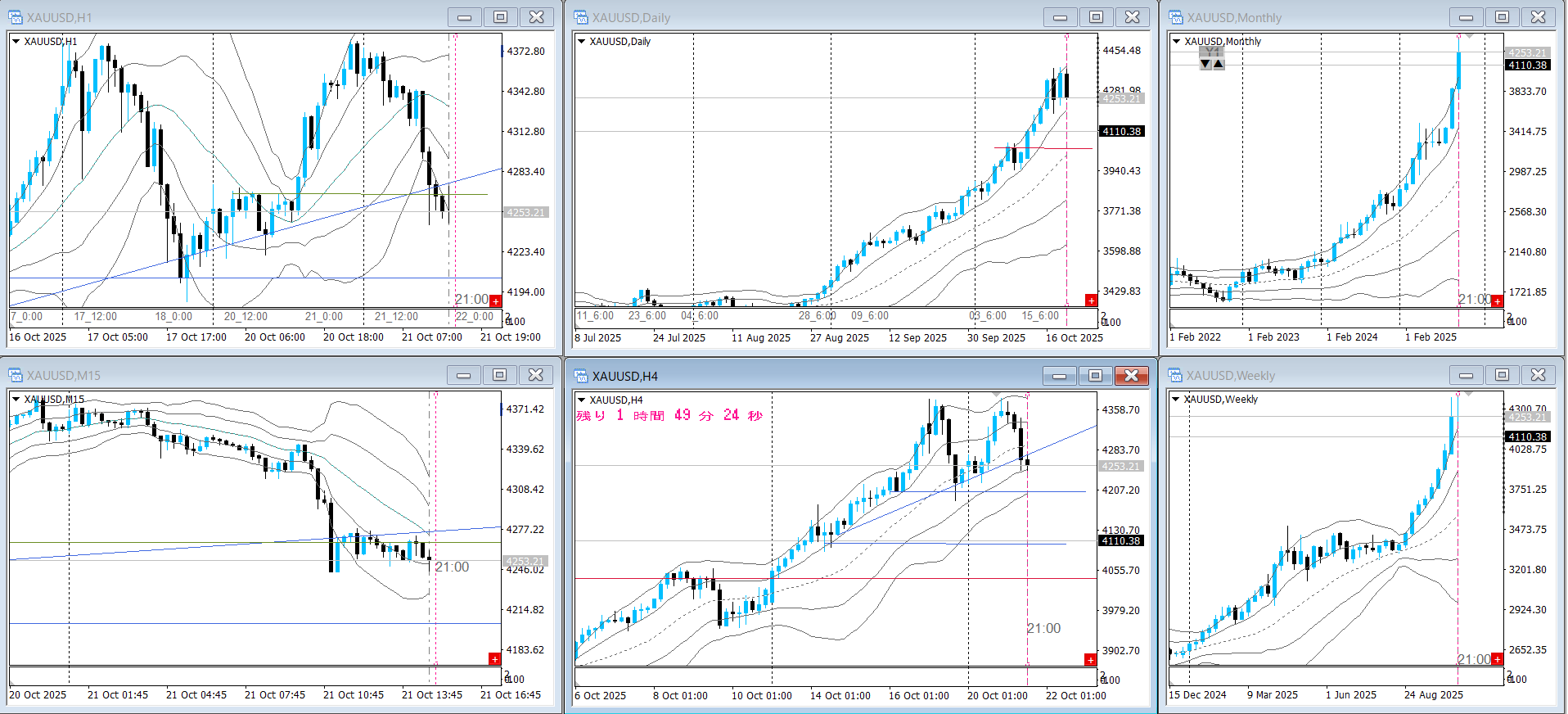Viewport: 1568px width, 714px height.
Task: Click the red plus icon on Weekly chart
Action: point(1497,659)
